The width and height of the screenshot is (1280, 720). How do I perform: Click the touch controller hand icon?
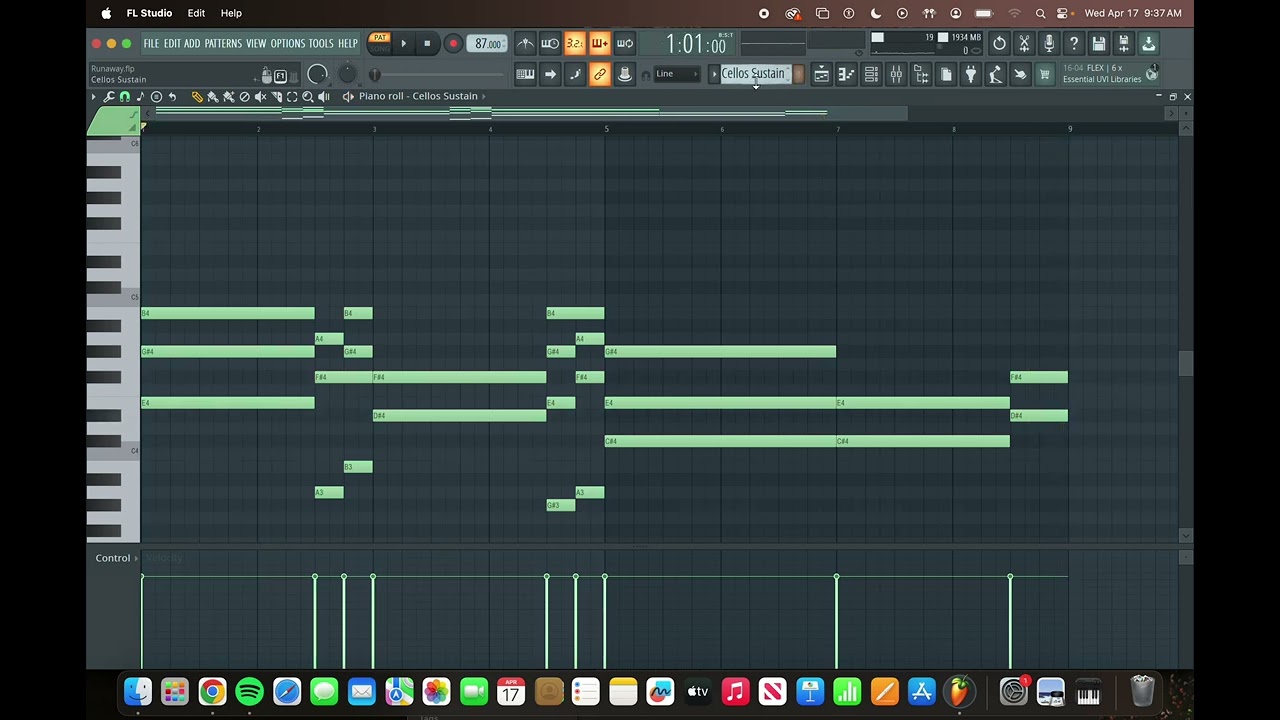1020,74
